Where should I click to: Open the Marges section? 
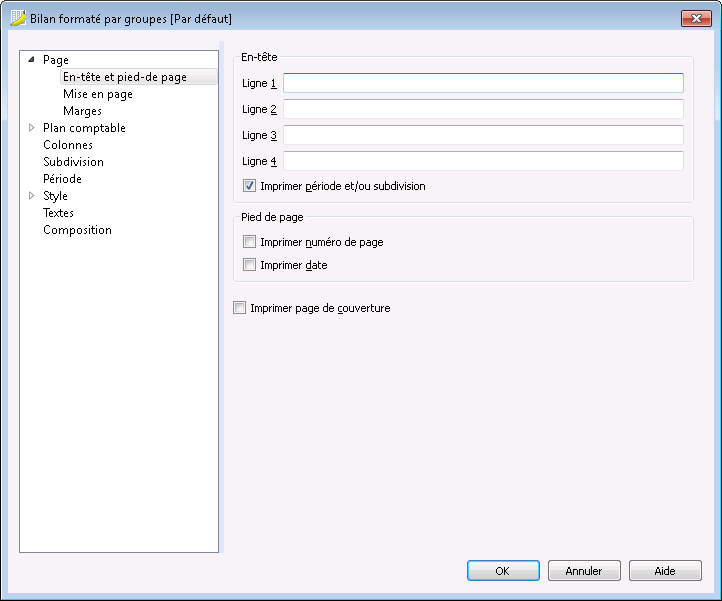click(82, 111)
